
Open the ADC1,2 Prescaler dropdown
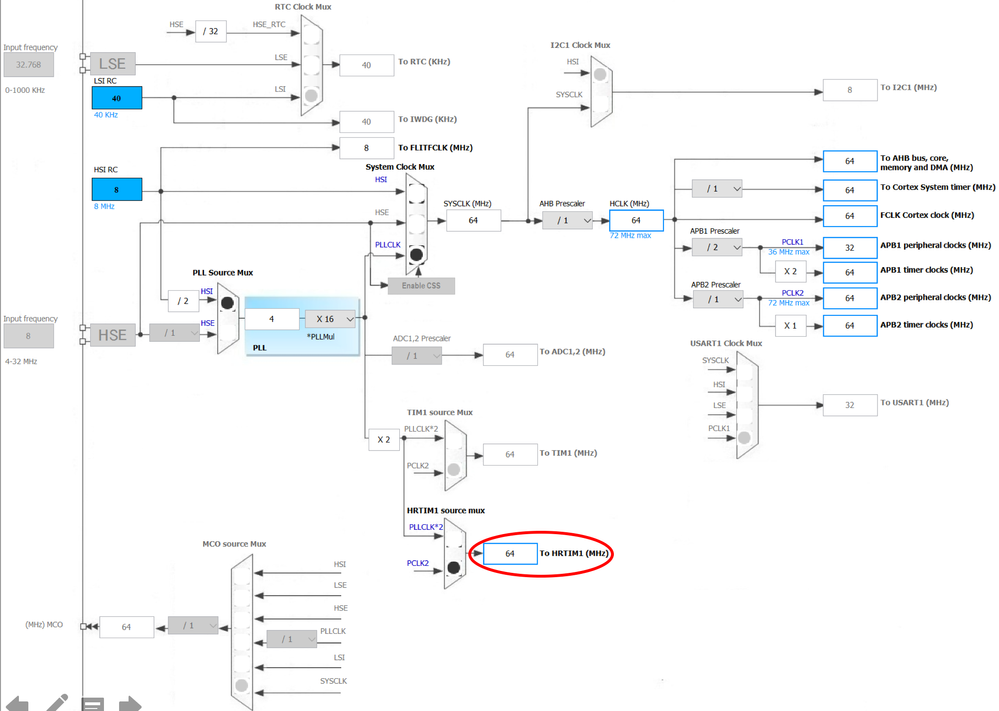[x=417, y=356]
